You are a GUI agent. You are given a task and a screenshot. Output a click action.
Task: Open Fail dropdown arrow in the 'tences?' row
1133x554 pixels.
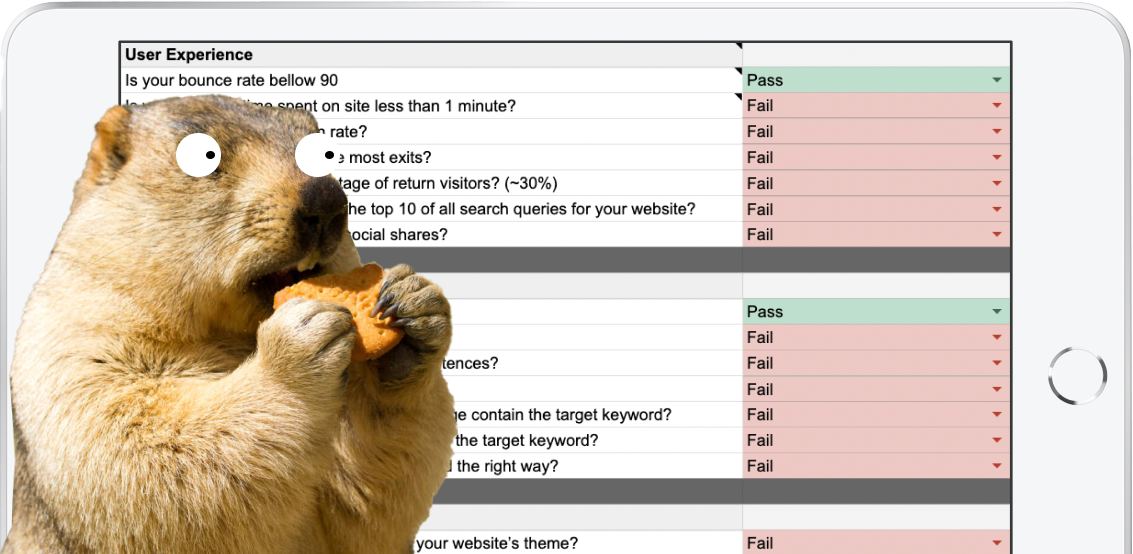[997, 363]
